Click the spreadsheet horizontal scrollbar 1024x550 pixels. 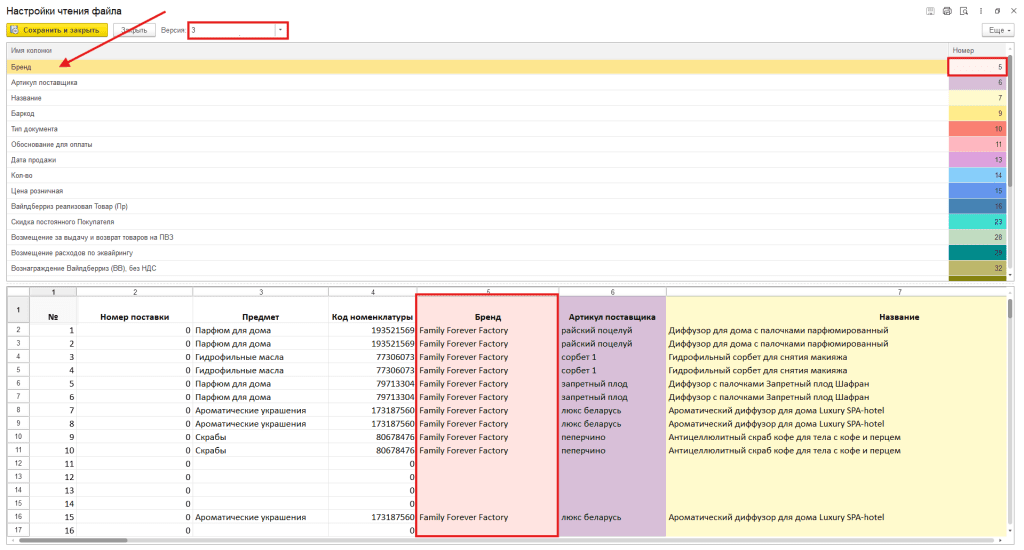coord(70,541)
